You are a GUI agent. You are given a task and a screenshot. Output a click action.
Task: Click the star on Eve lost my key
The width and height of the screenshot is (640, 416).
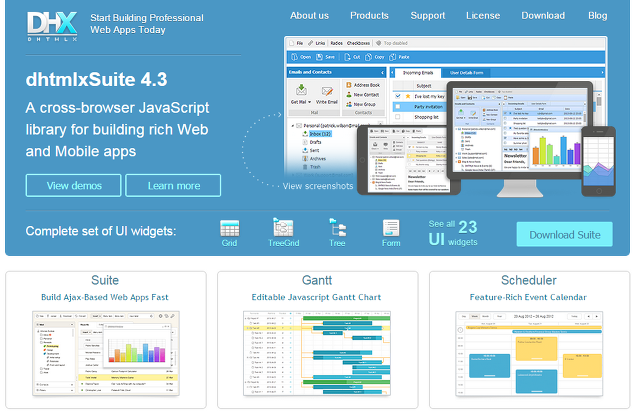408,96
